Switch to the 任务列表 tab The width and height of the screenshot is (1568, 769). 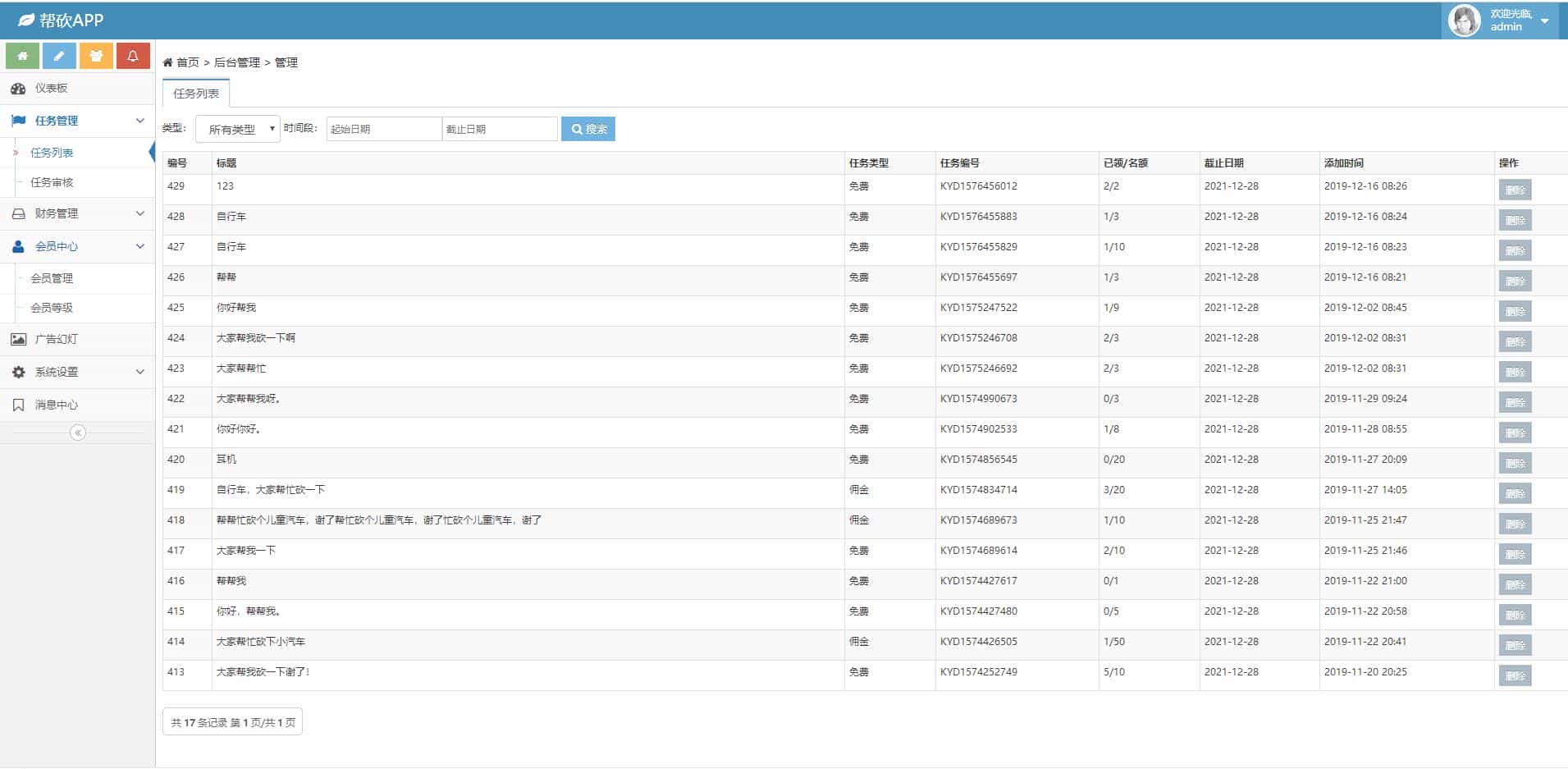coord(195,94)
